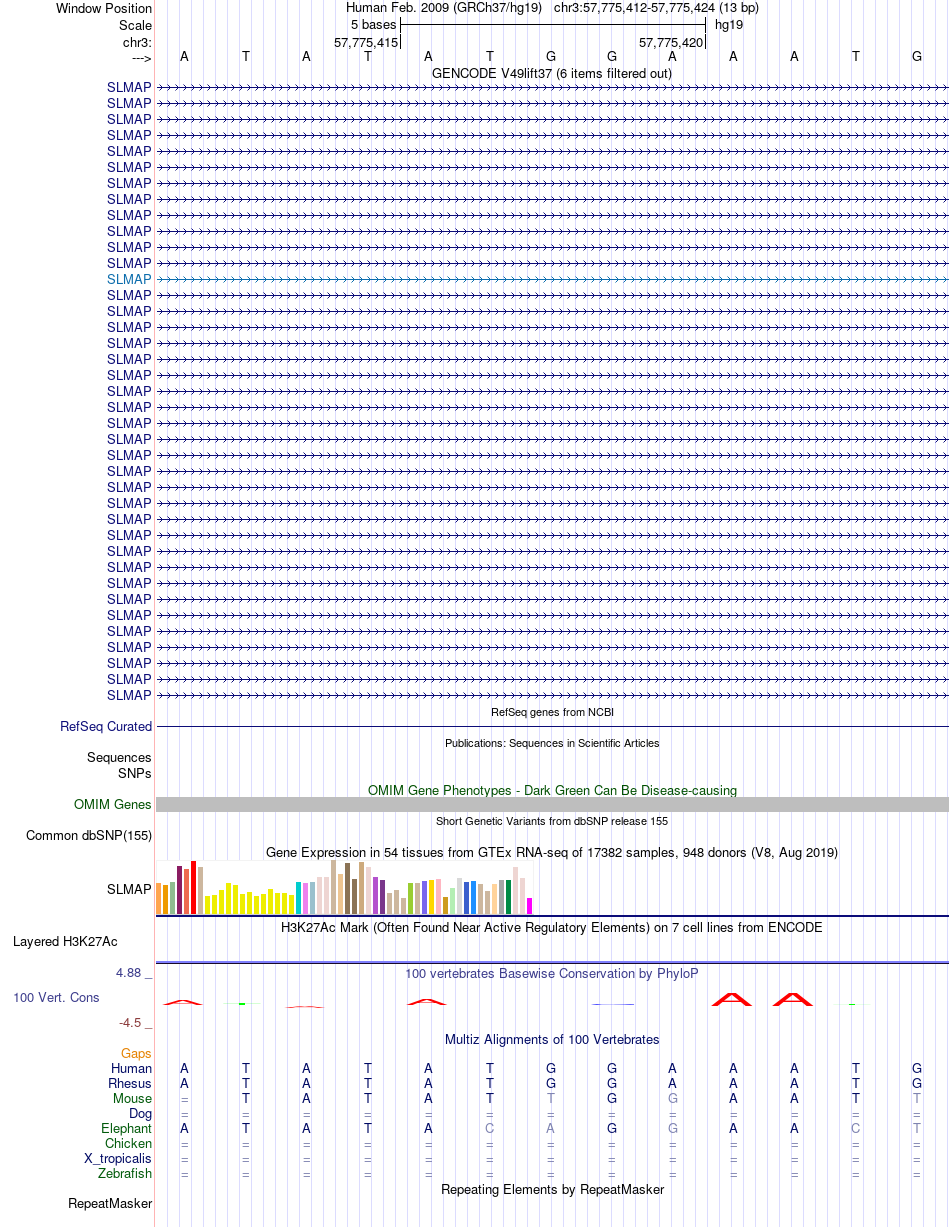The height and width of the screenshot is (1227, 950).
Task: Click the RefSeq Curated track label
Action: (x=106, y=726)
